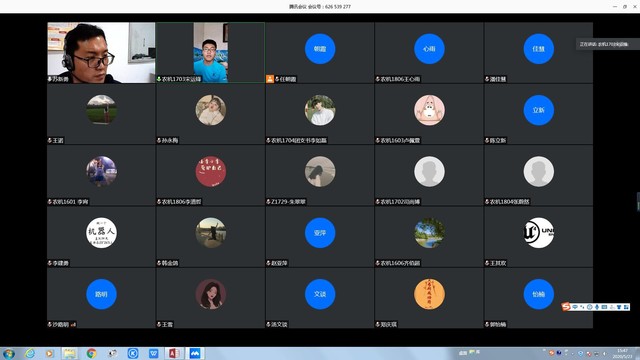Select the blue 亚萍 avatar tile
Viewport: 640px width, 360px height.
click(320, 233)
